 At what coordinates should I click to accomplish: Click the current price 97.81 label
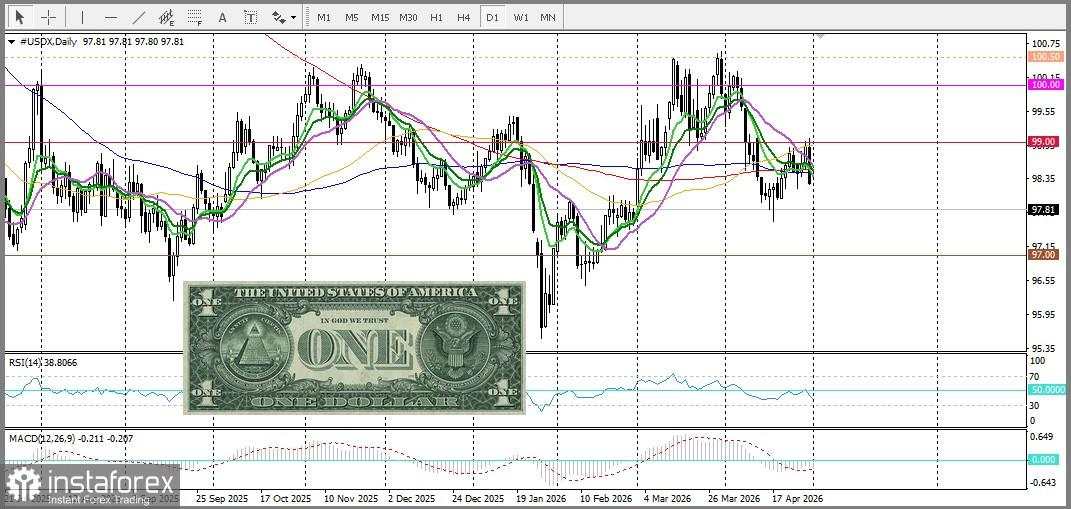click(1044, 210)
